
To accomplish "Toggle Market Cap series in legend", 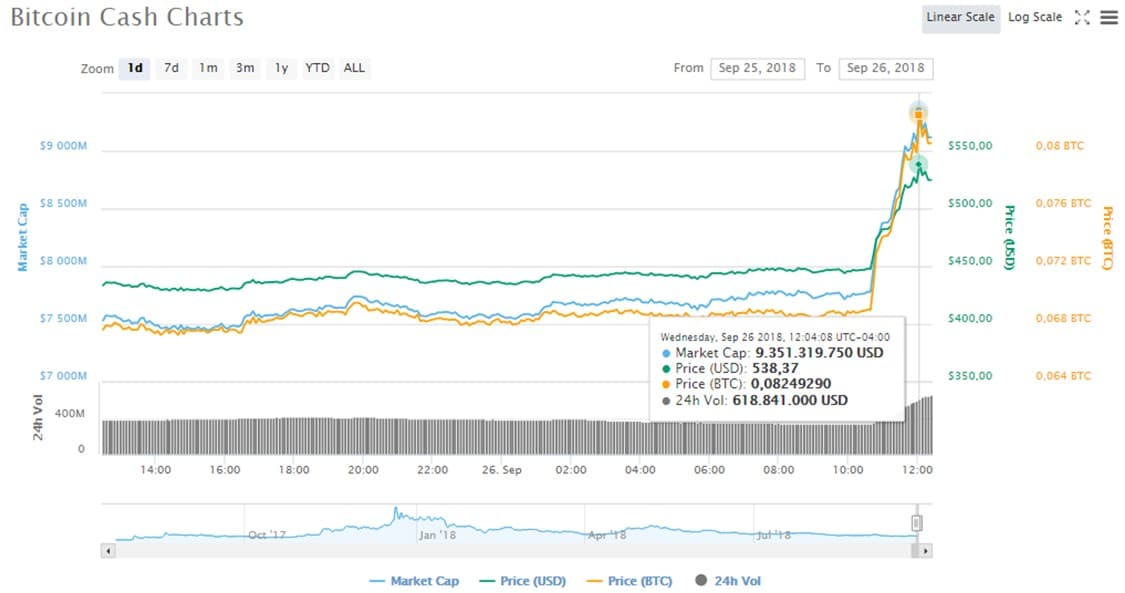I will click(x=414, y=581).
